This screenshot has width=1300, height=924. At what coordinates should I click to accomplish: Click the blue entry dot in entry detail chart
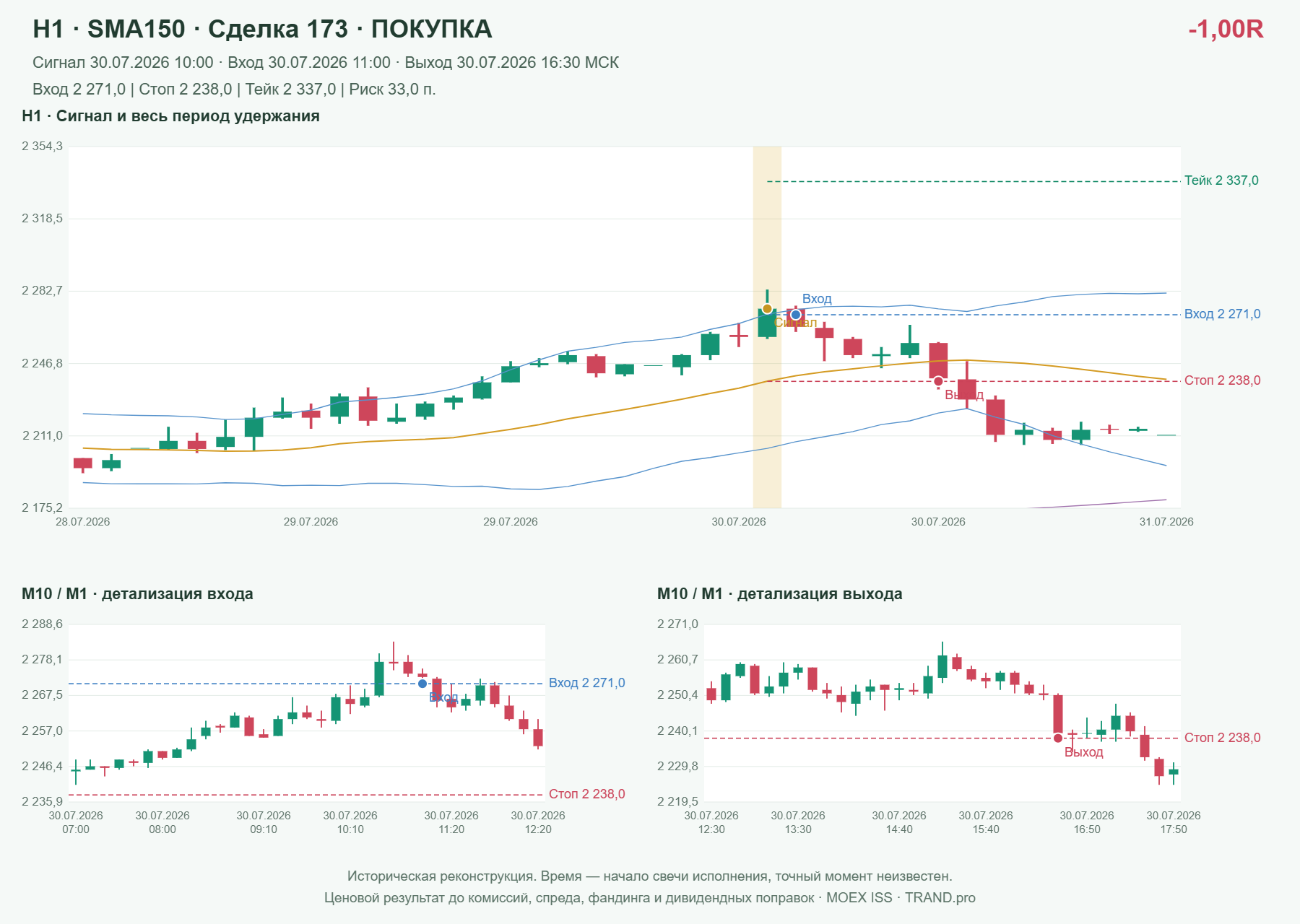tap(422, 684)
